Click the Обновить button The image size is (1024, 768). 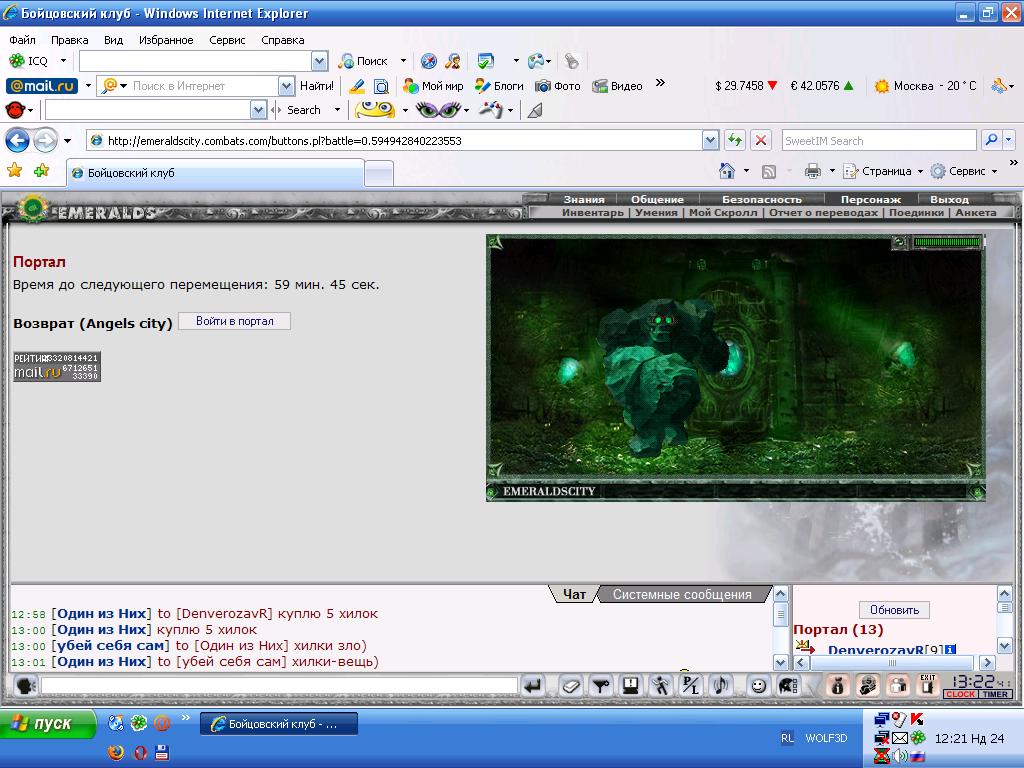pos(894,610)
